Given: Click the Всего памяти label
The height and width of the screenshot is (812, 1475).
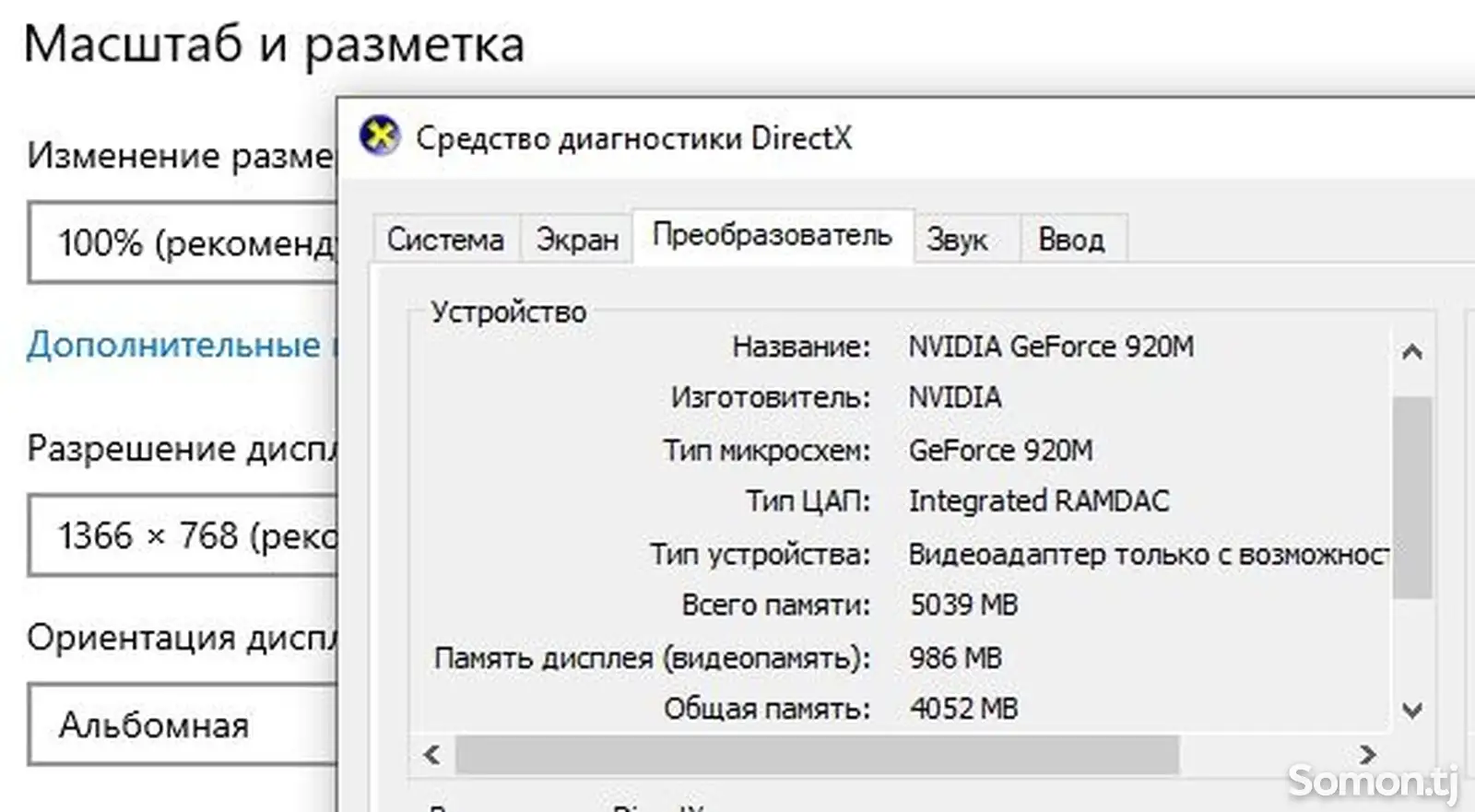Looking at the screenshot, I should coord(776,606).
